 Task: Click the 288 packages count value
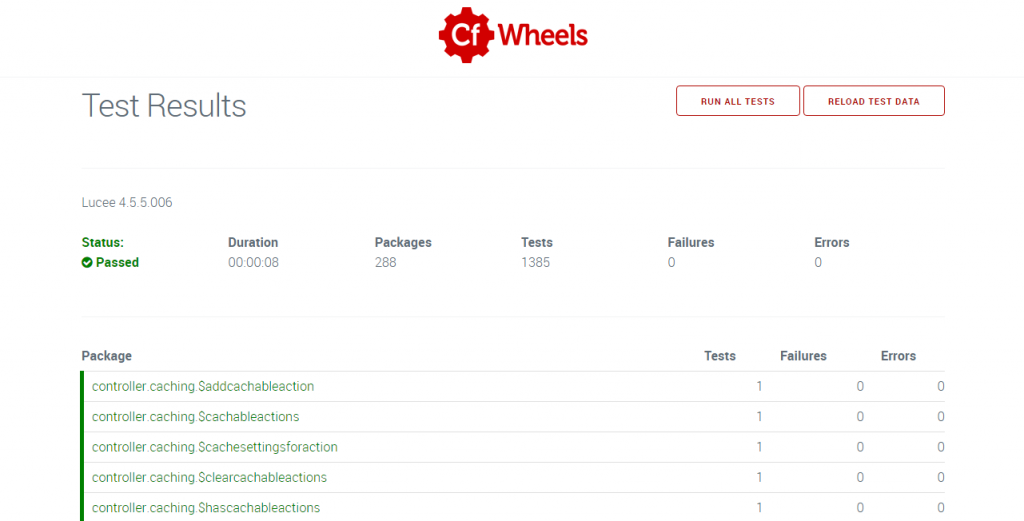[x=385, y=262]
